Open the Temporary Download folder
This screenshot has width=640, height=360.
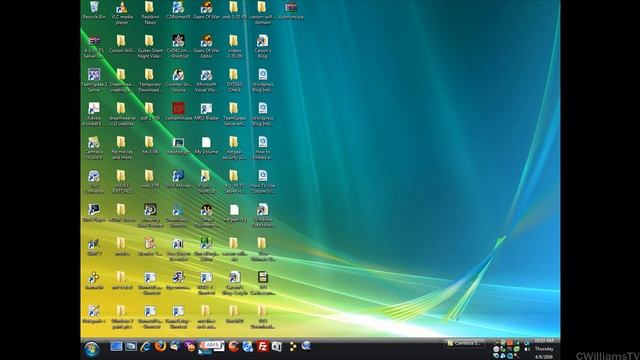point(149,80)
